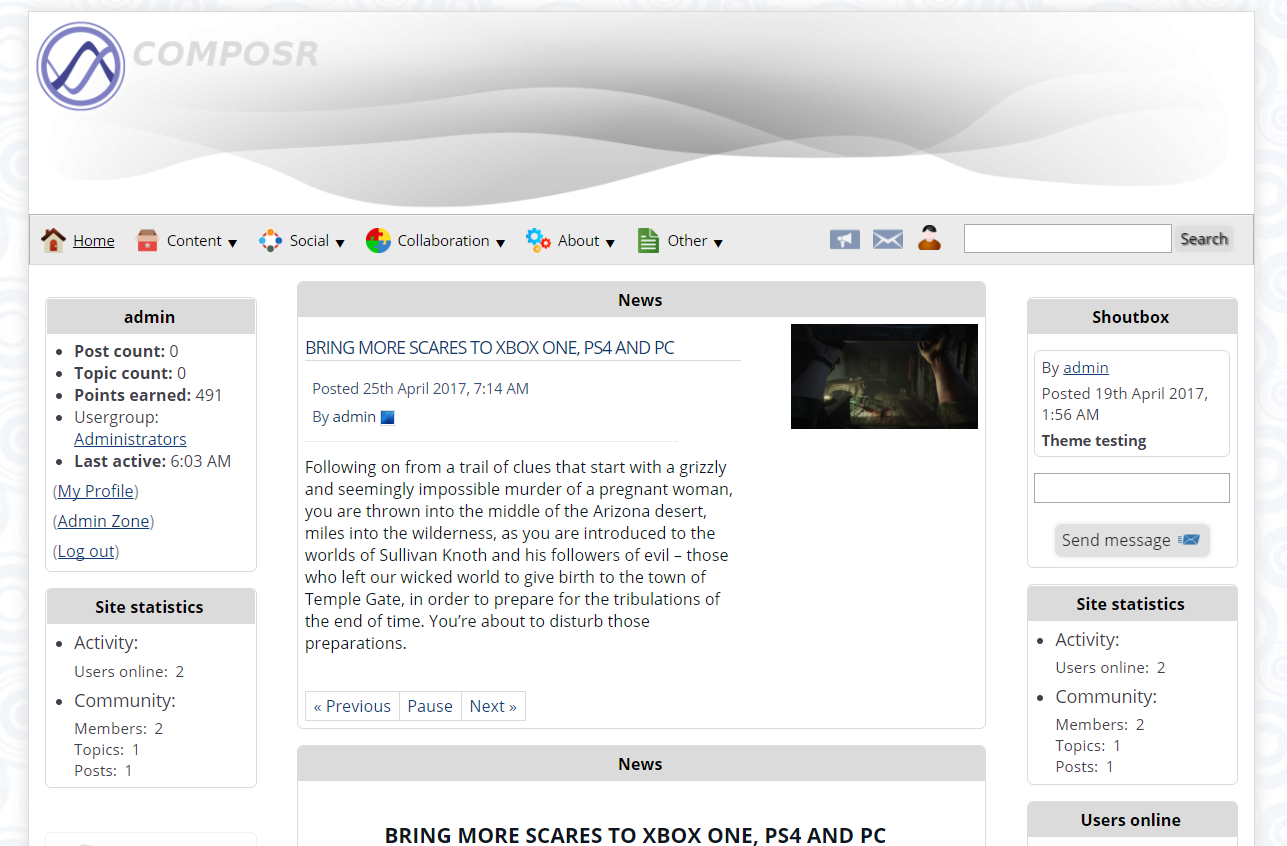This screenshot has height=846, width=1287.
Task: Open the Admin Zone link
Action: (x=103, y=521)
